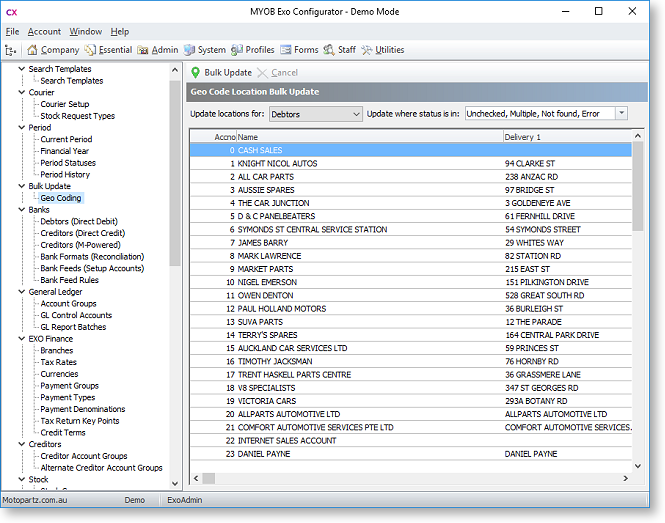Open the Account menu
The image size is (665, 523).
coord(44,32)
